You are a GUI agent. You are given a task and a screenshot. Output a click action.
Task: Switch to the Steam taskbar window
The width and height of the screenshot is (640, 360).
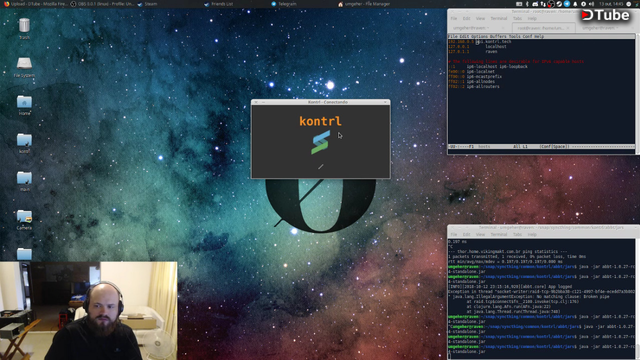(x=147, y=4)
